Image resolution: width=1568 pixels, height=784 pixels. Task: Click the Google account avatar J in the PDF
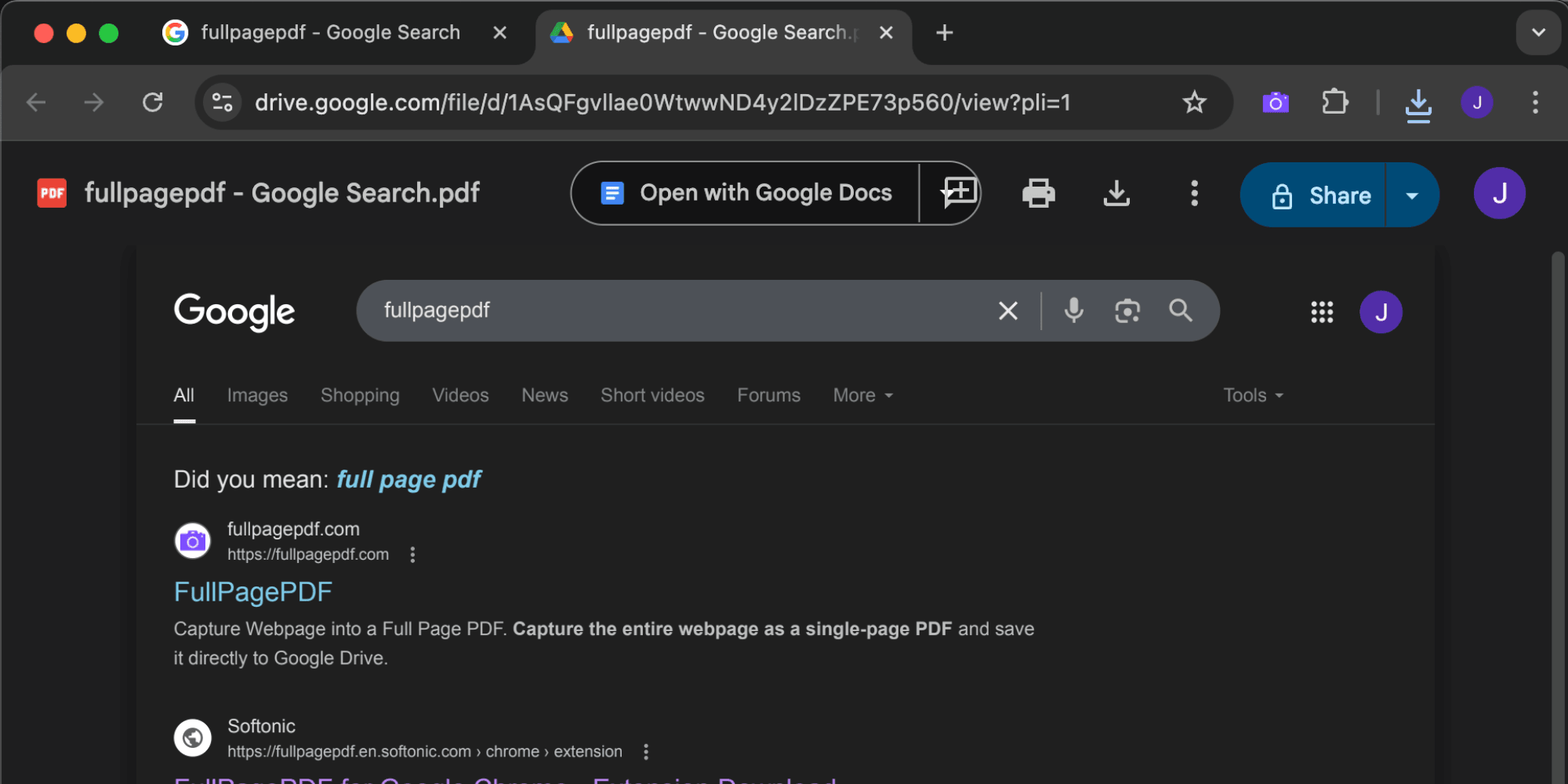[1381, 312]
